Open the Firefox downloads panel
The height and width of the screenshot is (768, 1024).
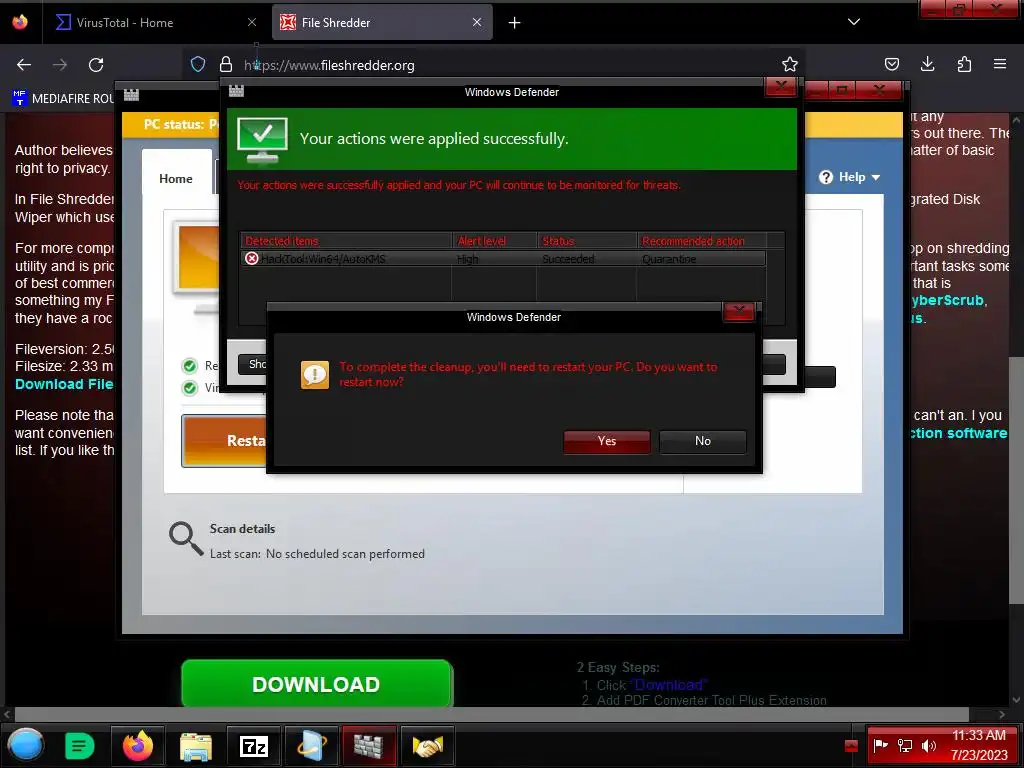(x=927, y=64)
